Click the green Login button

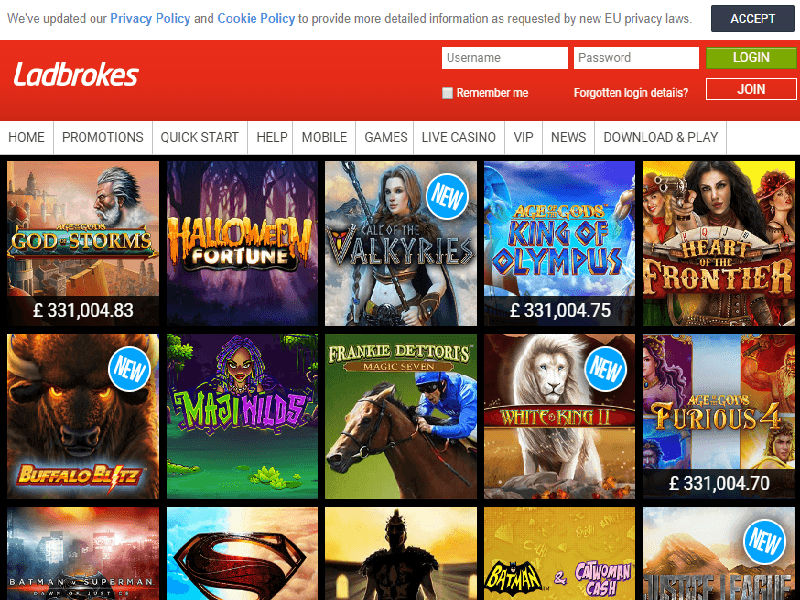coord(751,58)
